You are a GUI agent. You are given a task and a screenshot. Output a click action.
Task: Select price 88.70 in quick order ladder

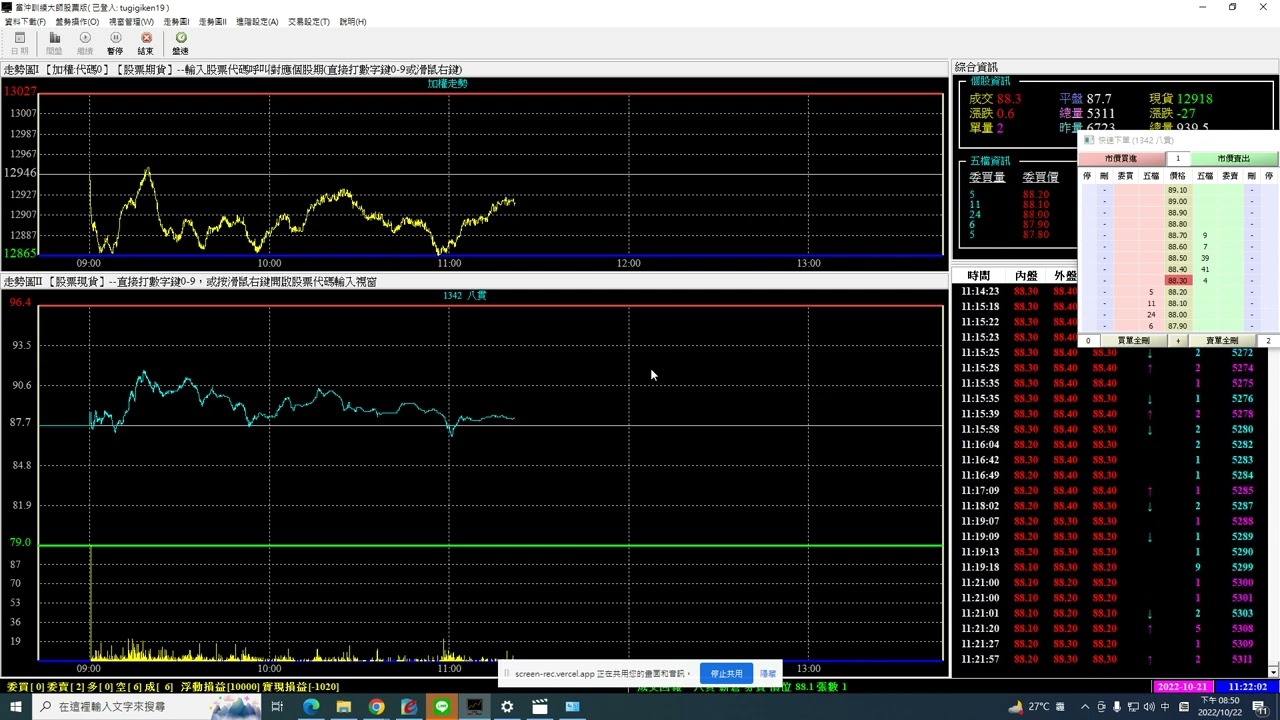tap(1178, 236)
